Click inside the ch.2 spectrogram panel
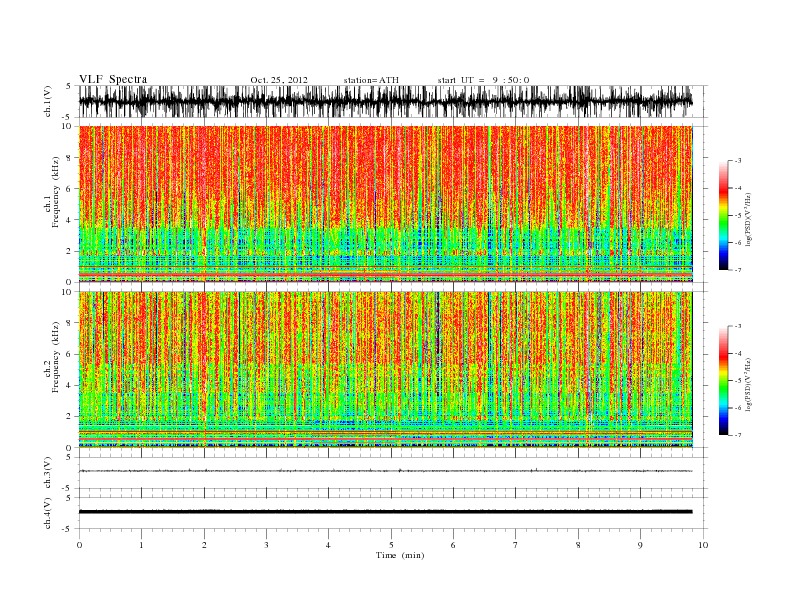This screenshot has height=612, width=792. (x=385, y=369)
